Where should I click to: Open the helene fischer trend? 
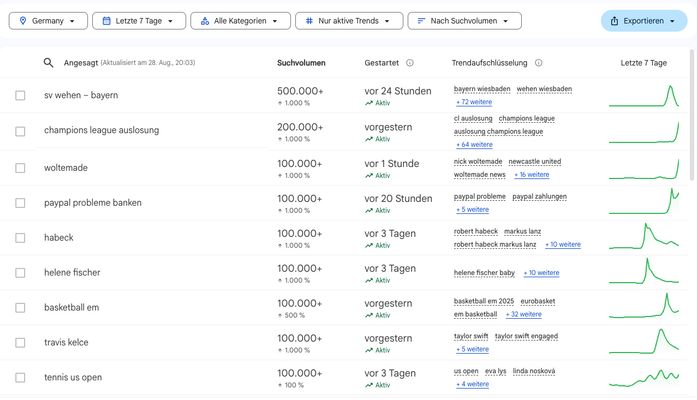(x=72, y=272)
